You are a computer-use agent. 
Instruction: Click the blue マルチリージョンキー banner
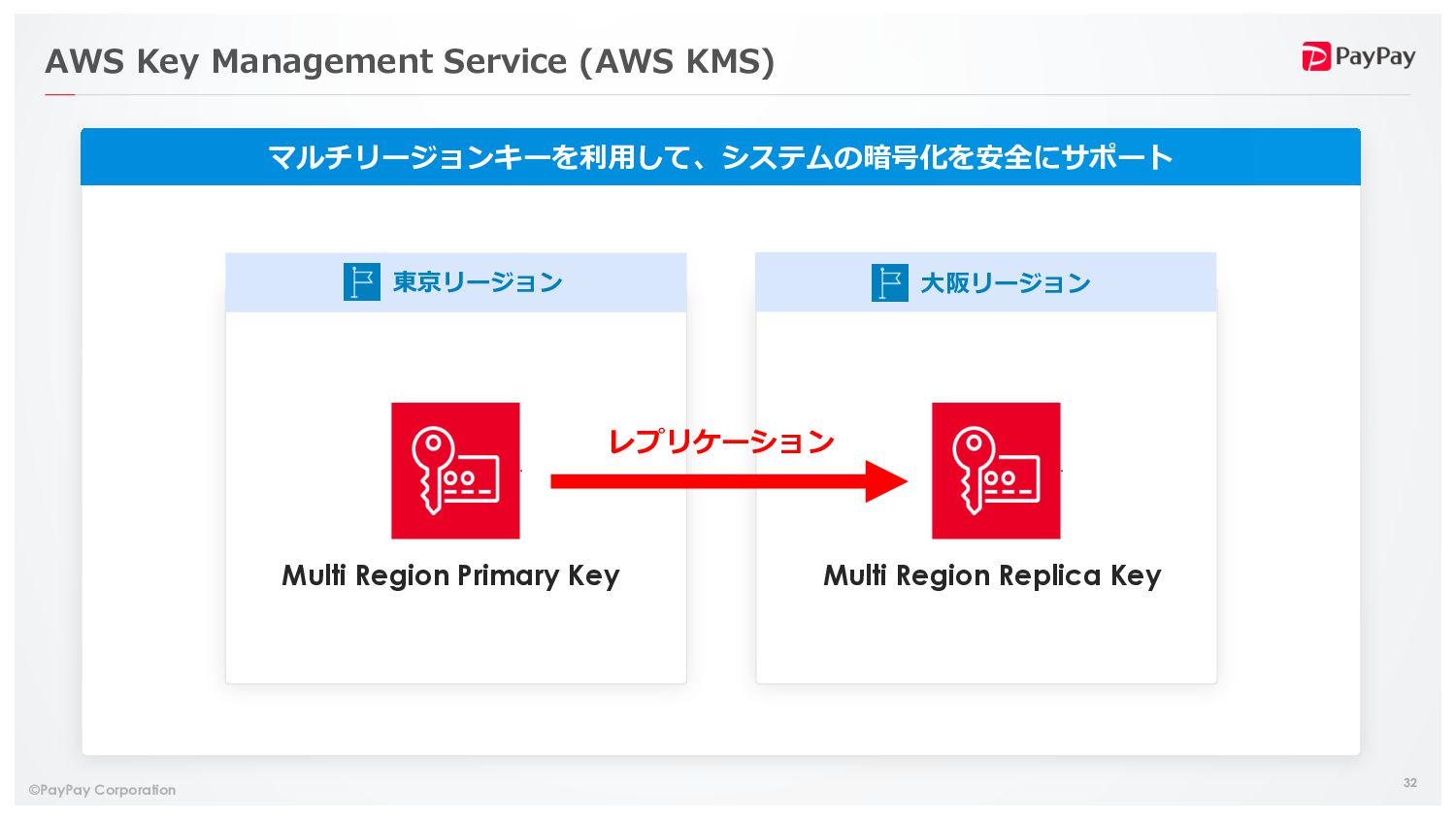pos(720,157)
